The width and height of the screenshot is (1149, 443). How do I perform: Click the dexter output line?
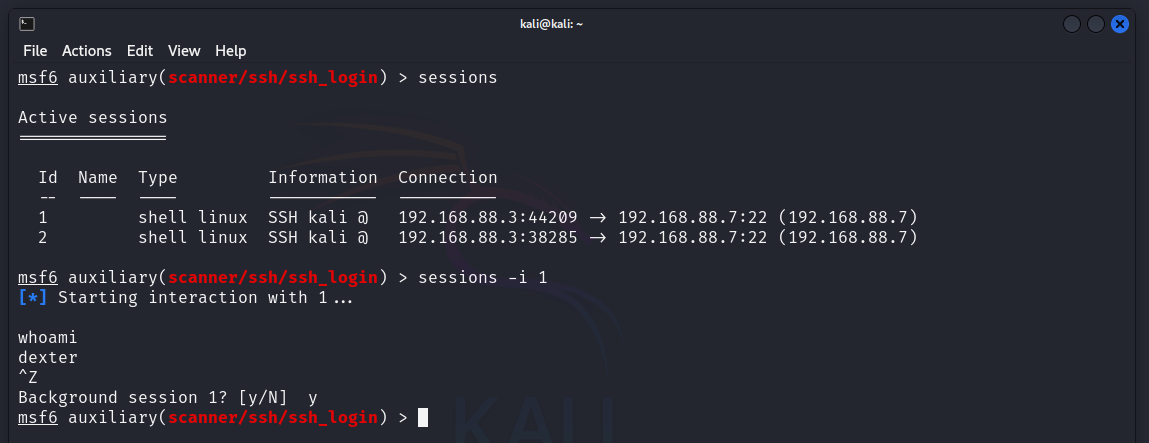48,357
